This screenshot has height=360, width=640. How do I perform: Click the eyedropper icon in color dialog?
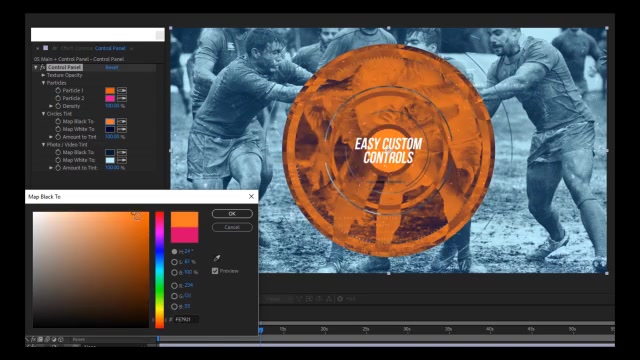click(217, 258)
